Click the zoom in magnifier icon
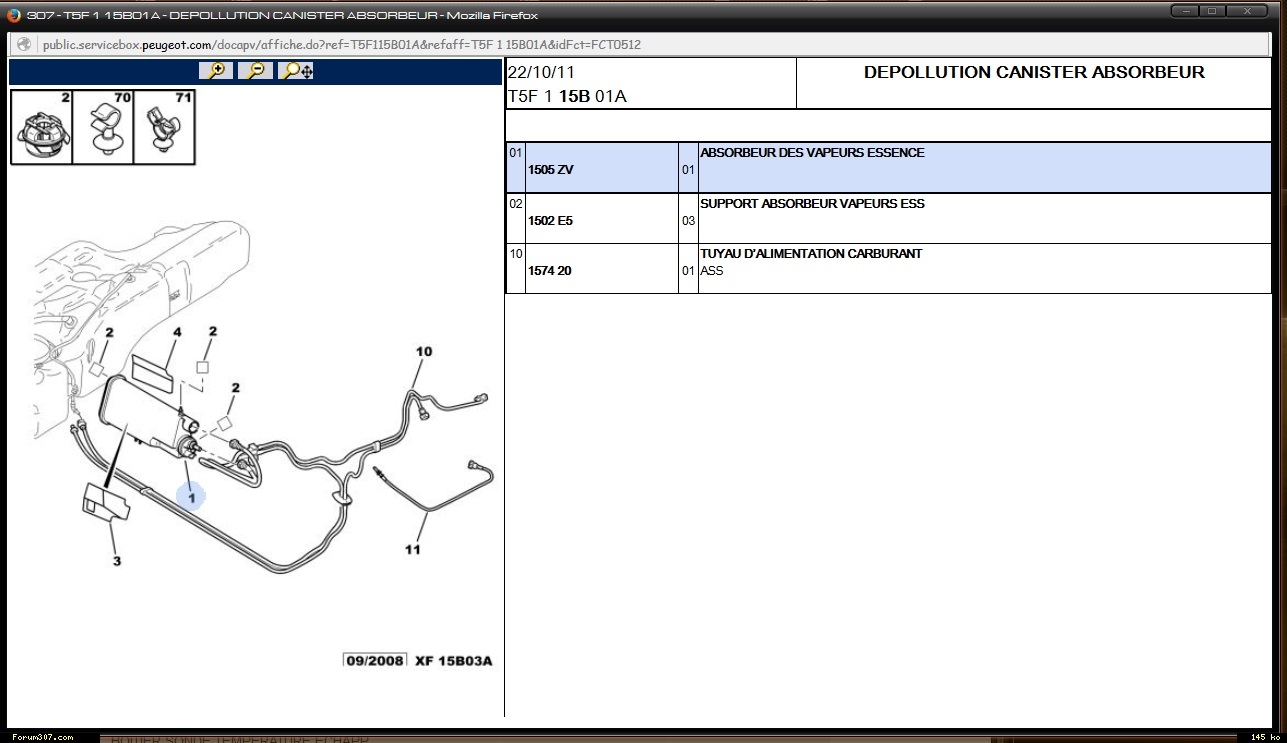The image size is (1287, 743). coord(215,70)
